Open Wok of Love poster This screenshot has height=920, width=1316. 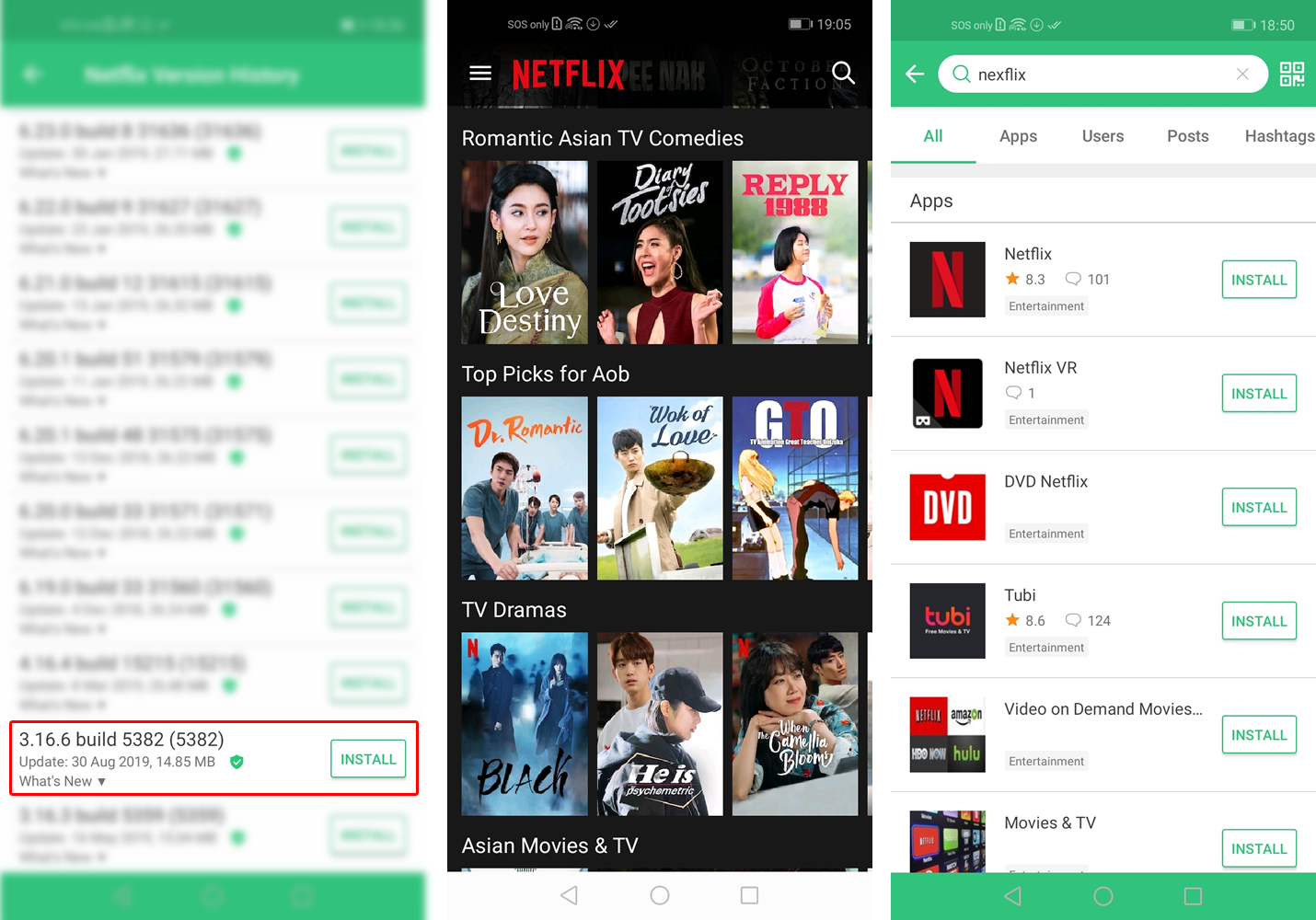tap(660, 489)
